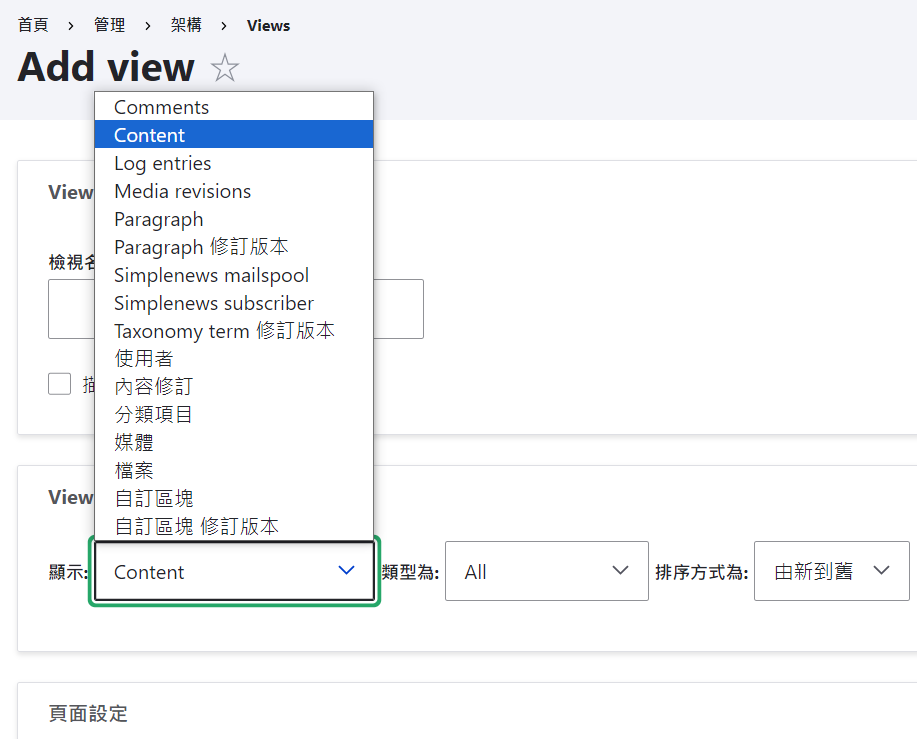
Task: Select Comments from the dropdown list
Action: [x=162, y=107]
